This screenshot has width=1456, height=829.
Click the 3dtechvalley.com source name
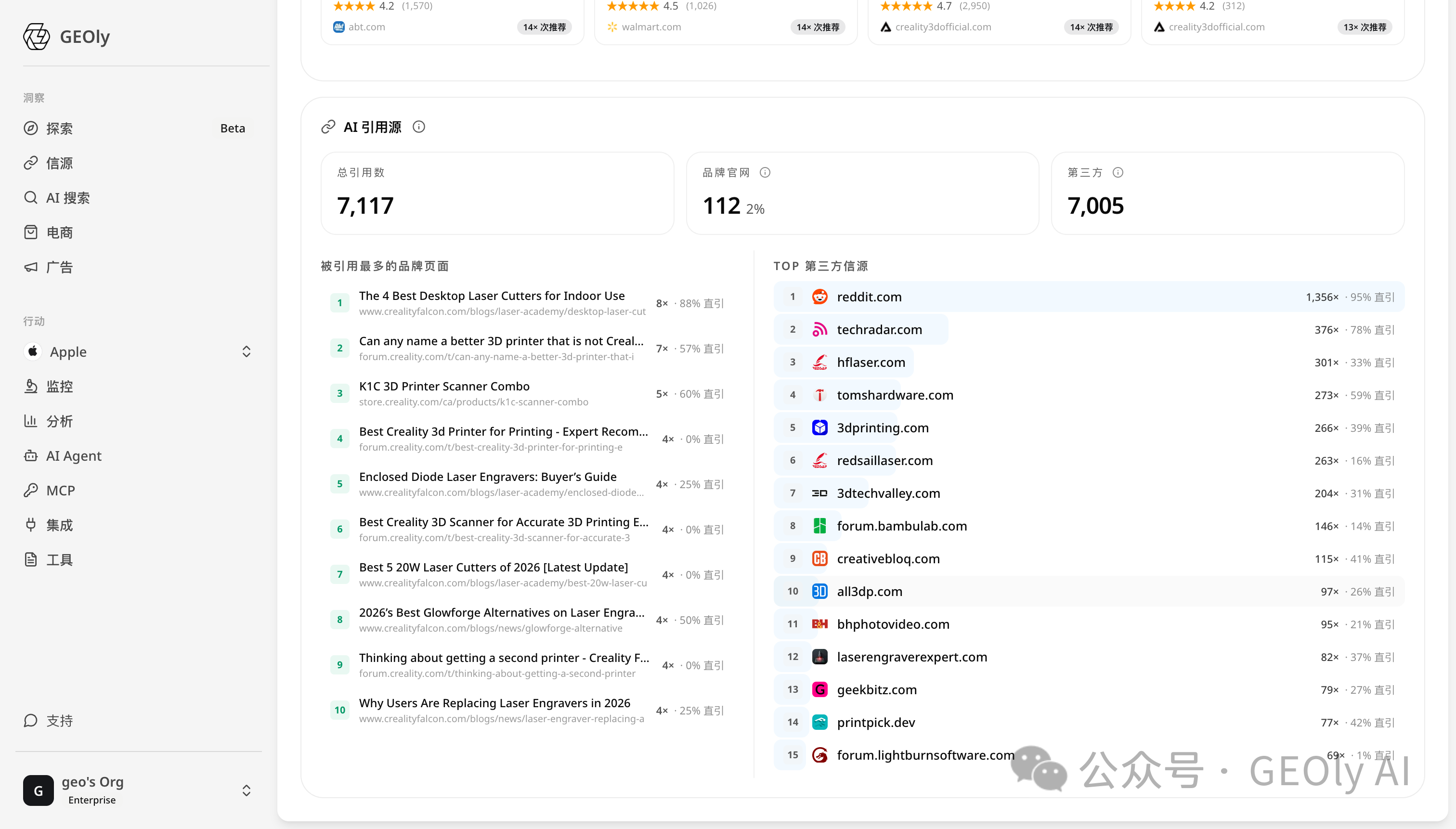click(x=888, y=493)
